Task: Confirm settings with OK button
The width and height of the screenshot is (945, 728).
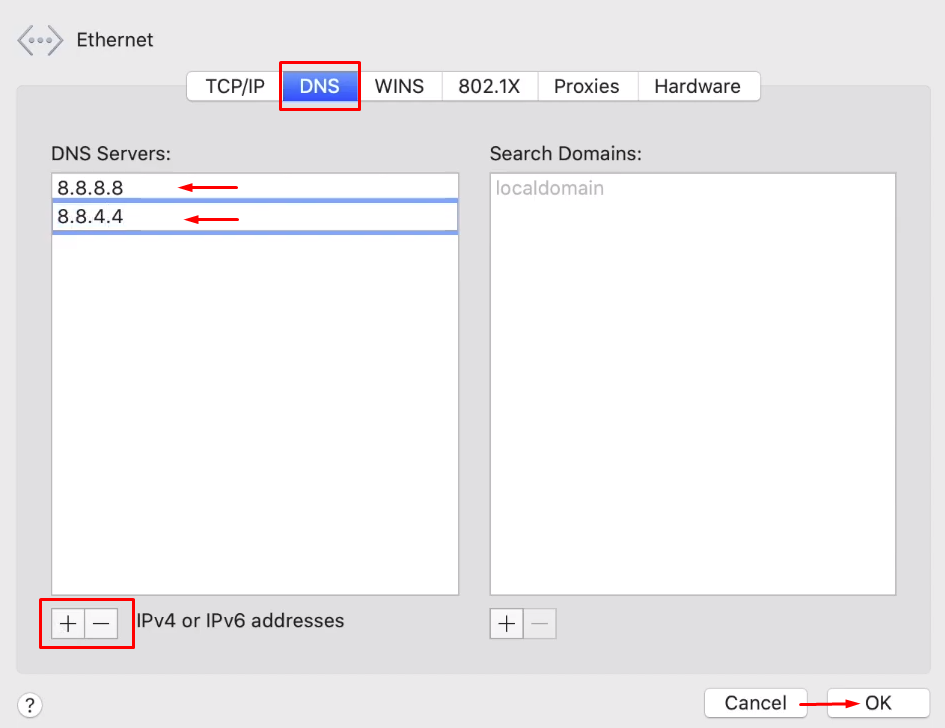Action: tap(878, 703)
